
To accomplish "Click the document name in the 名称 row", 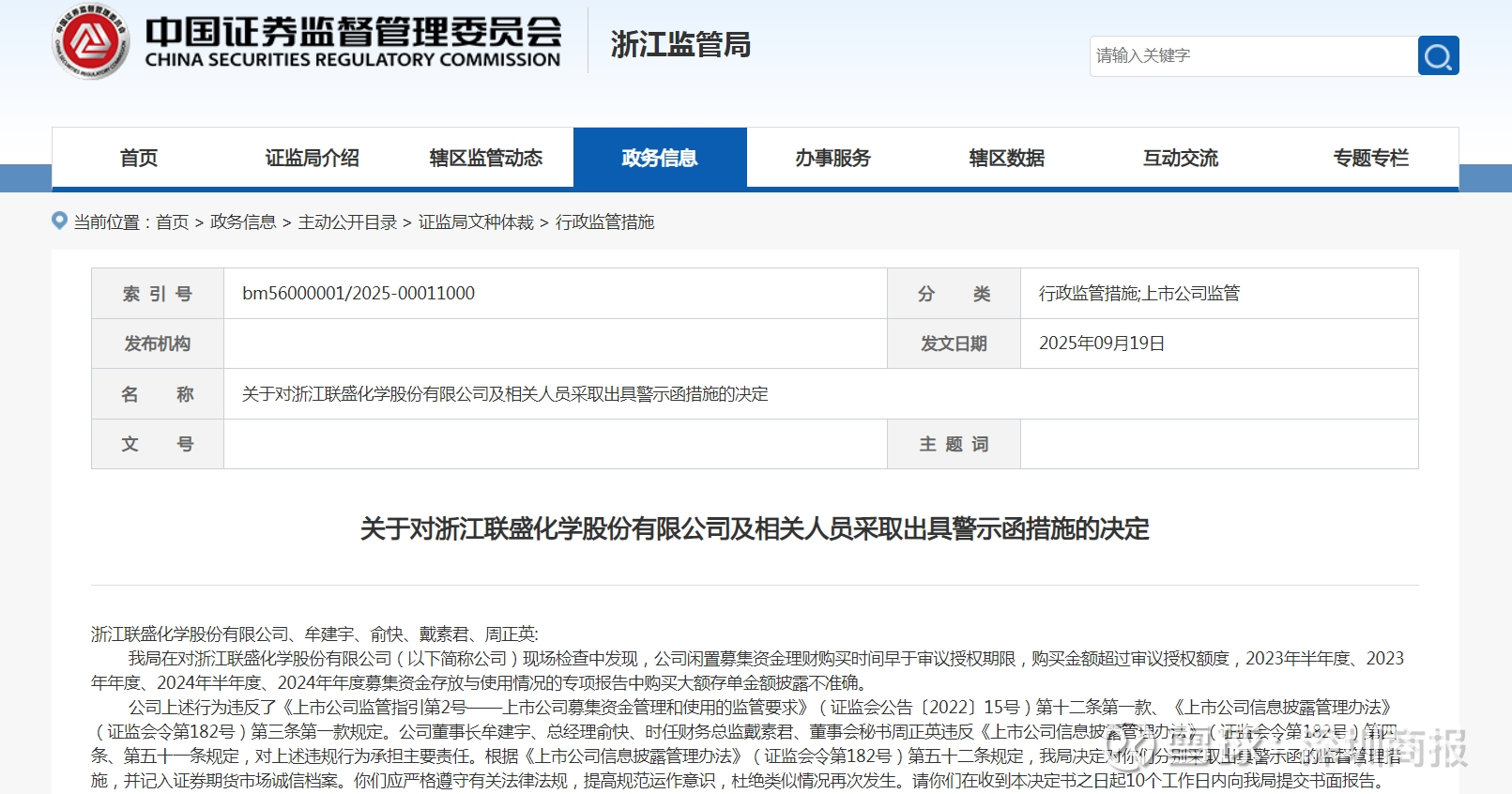I will pyautogui.click(x=505, y=394).
